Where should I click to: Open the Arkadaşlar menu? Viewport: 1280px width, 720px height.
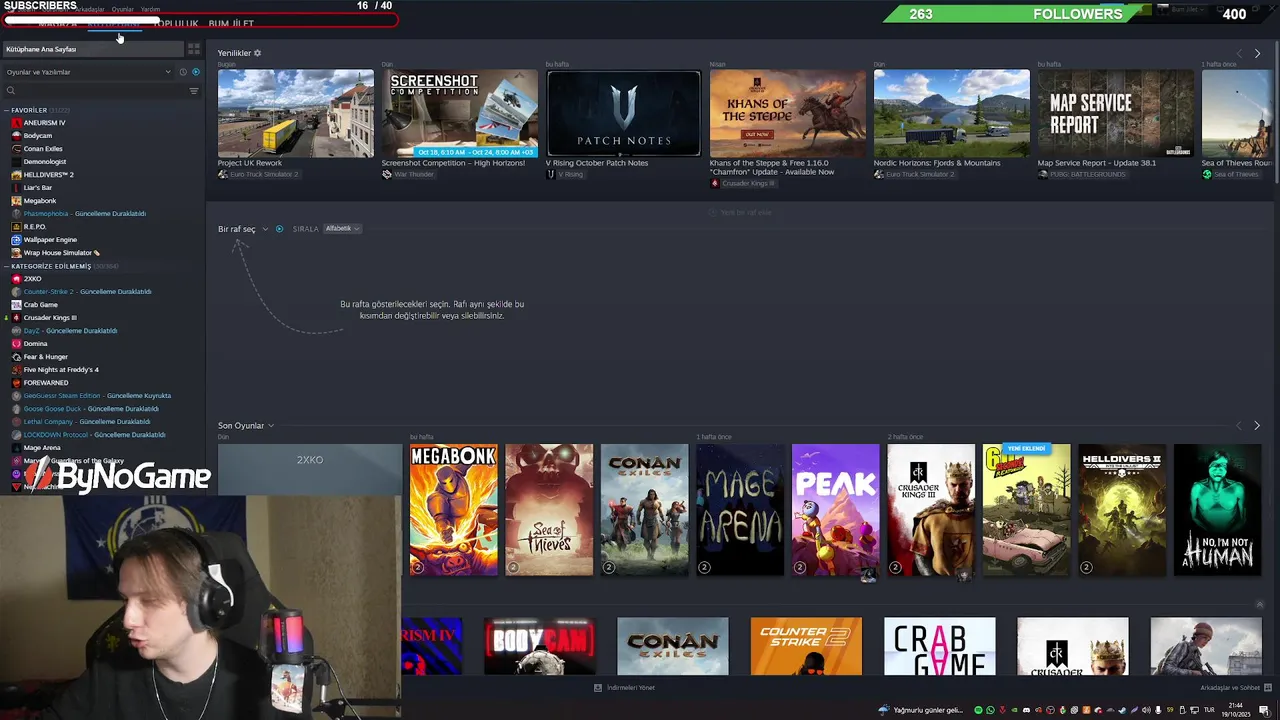point(90,9)
